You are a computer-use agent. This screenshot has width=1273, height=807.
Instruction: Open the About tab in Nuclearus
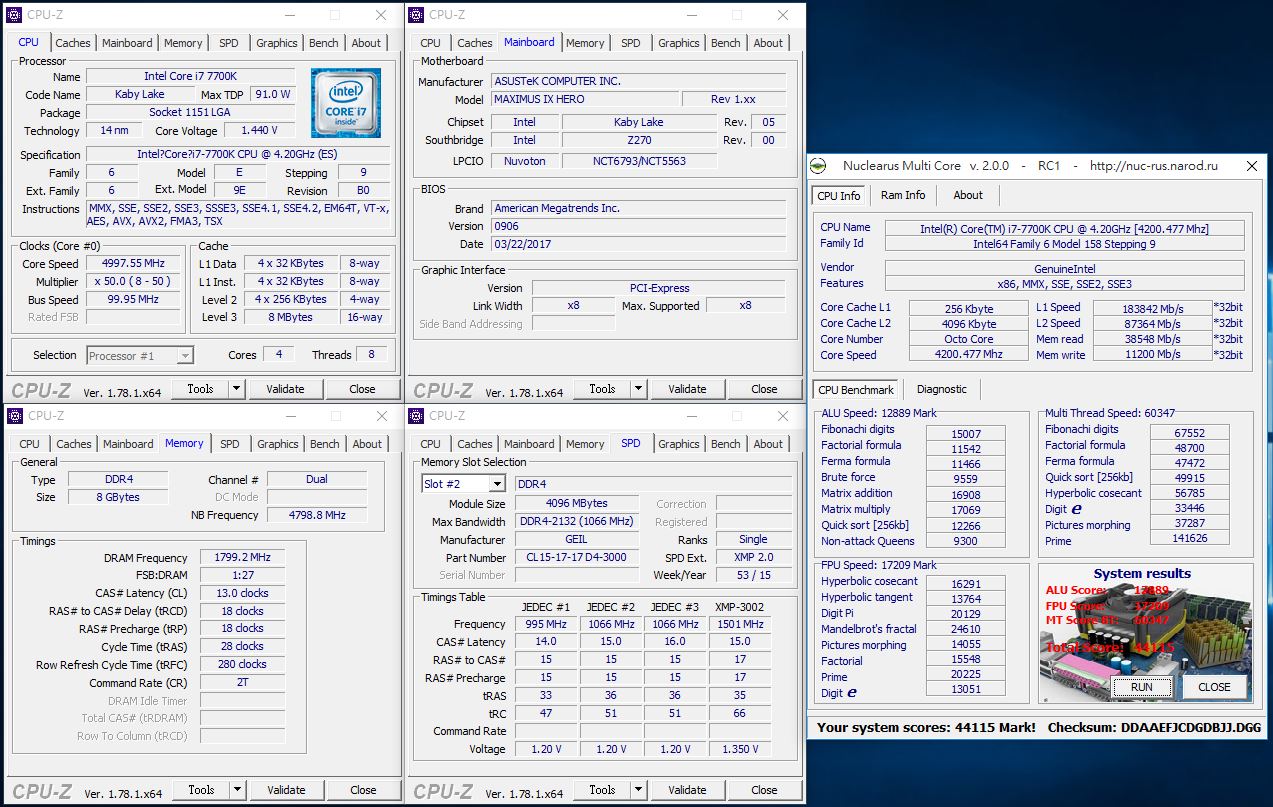[x=968, y=195]
